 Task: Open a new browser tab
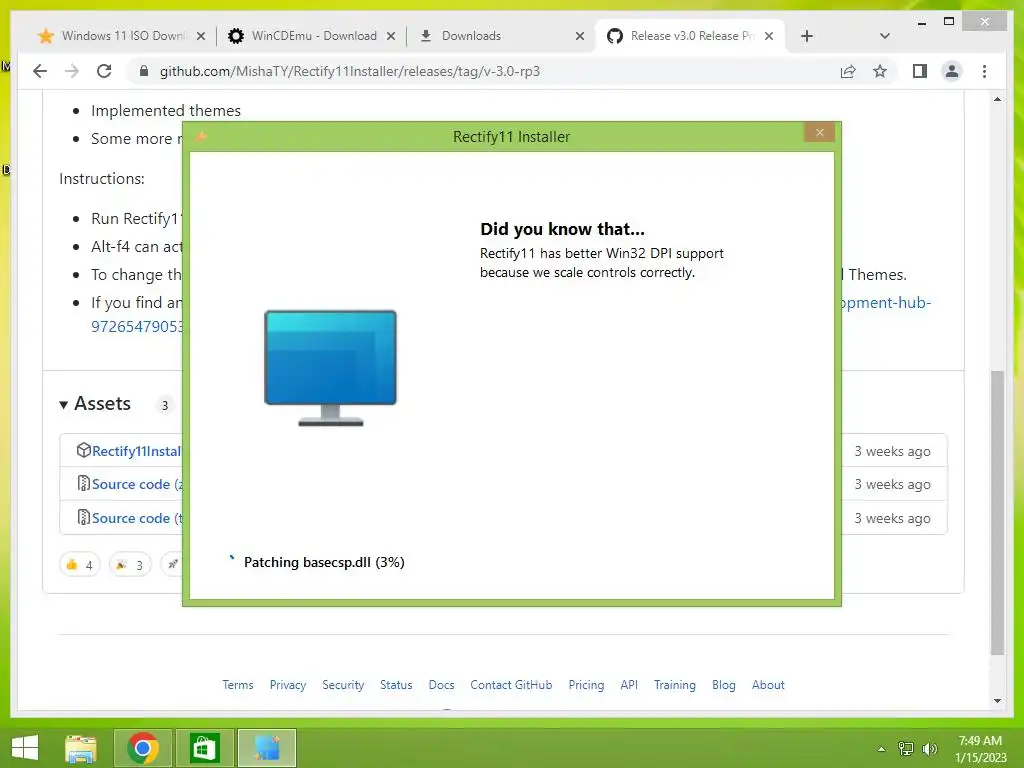807,36
